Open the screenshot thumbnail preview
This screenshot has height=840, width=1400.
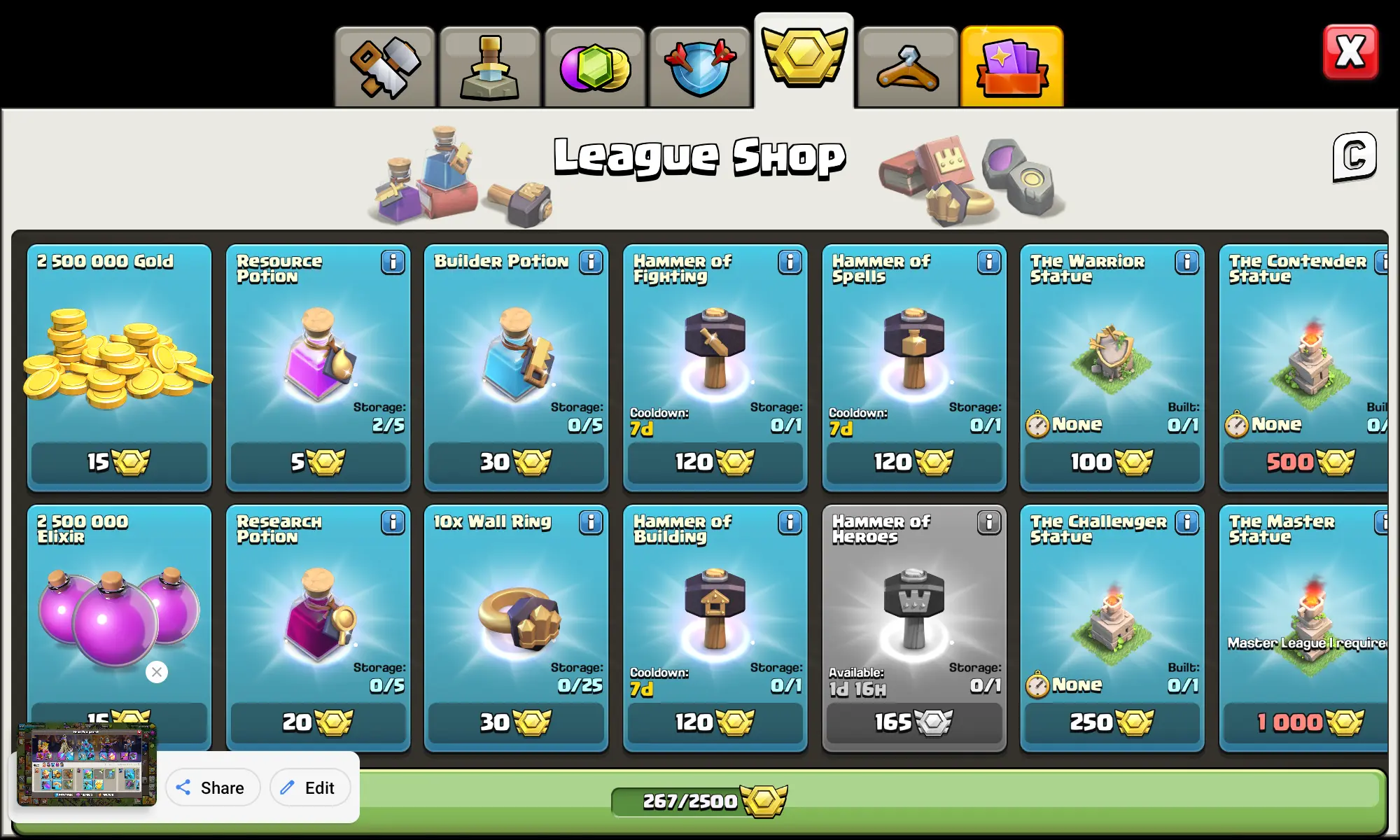pyautogui.click(x=87, y=765)
